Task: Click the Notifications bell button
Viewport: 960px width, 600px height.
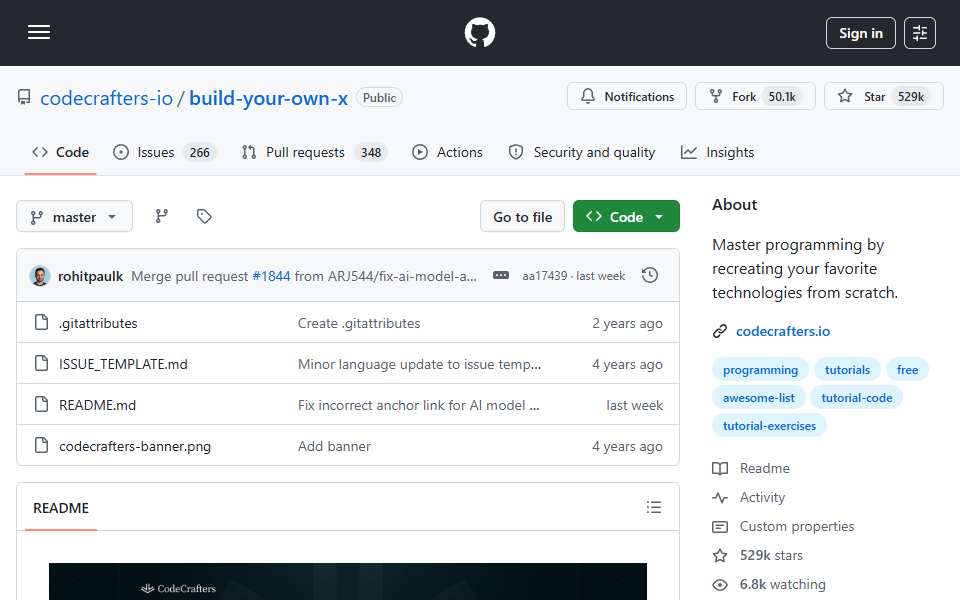Action: tap(627, 96)
